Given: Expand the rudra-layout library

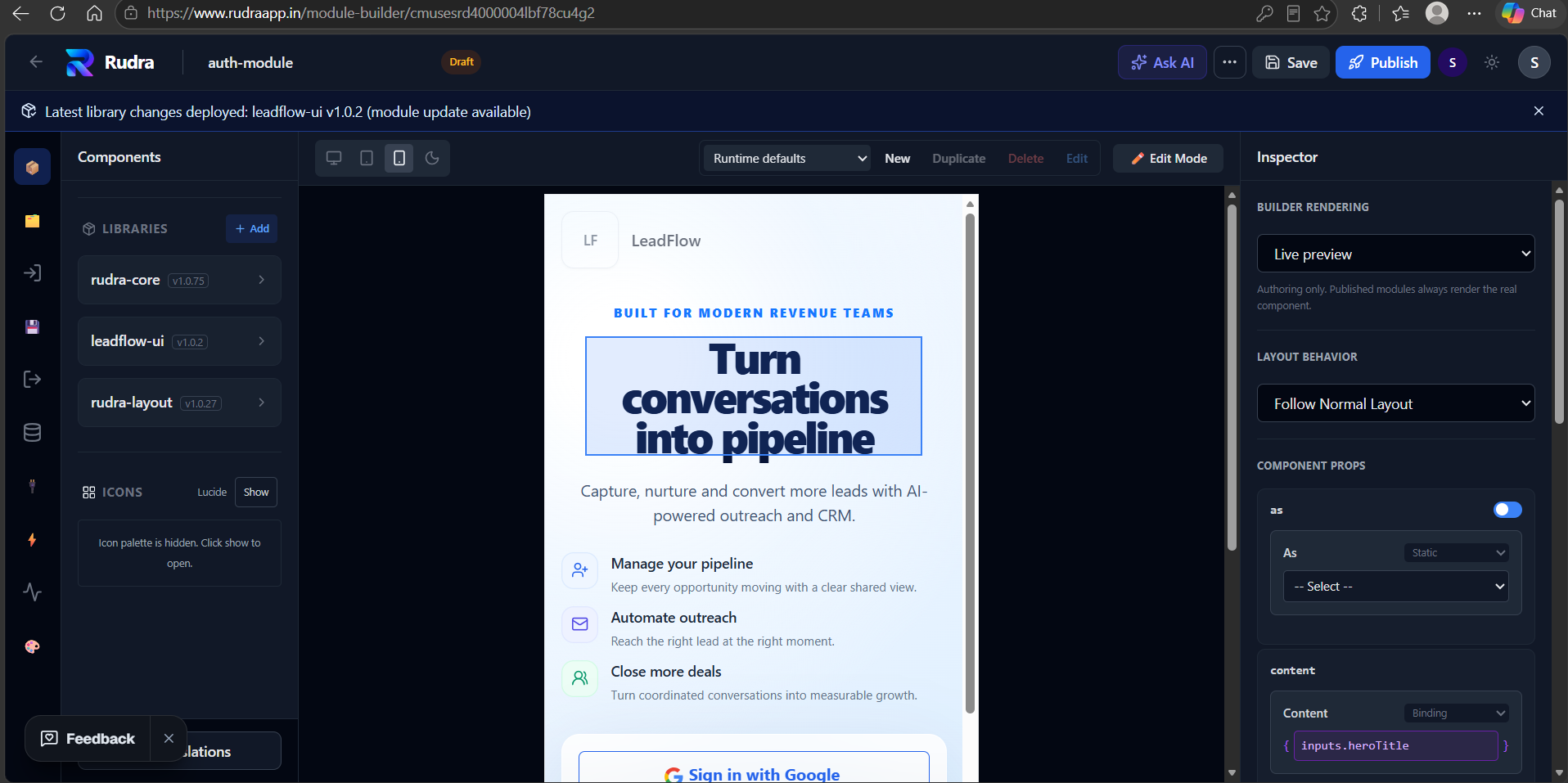Looking at the screenshot, I should tap(179, 403).
